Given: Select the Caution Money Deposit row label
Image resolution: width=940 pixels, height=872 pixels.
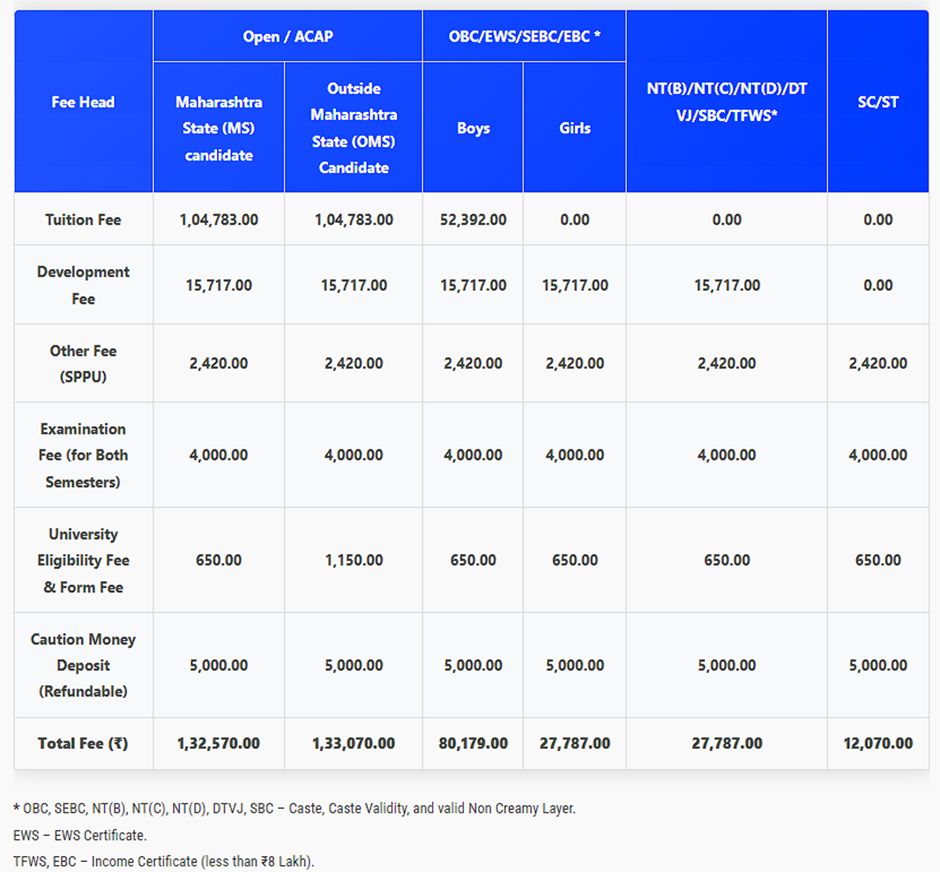Looking at the screenshot, I should 83,665.
